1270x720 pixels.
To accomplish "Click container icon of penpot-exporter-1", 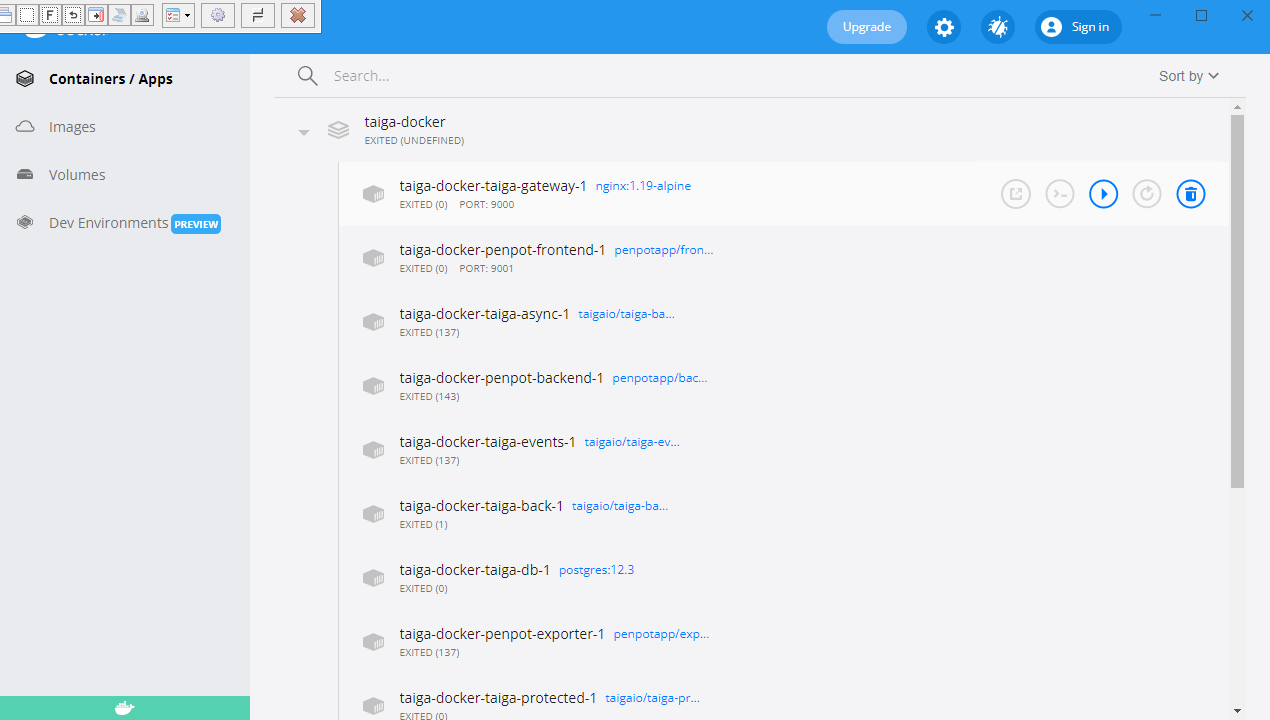I will (373, 642).
